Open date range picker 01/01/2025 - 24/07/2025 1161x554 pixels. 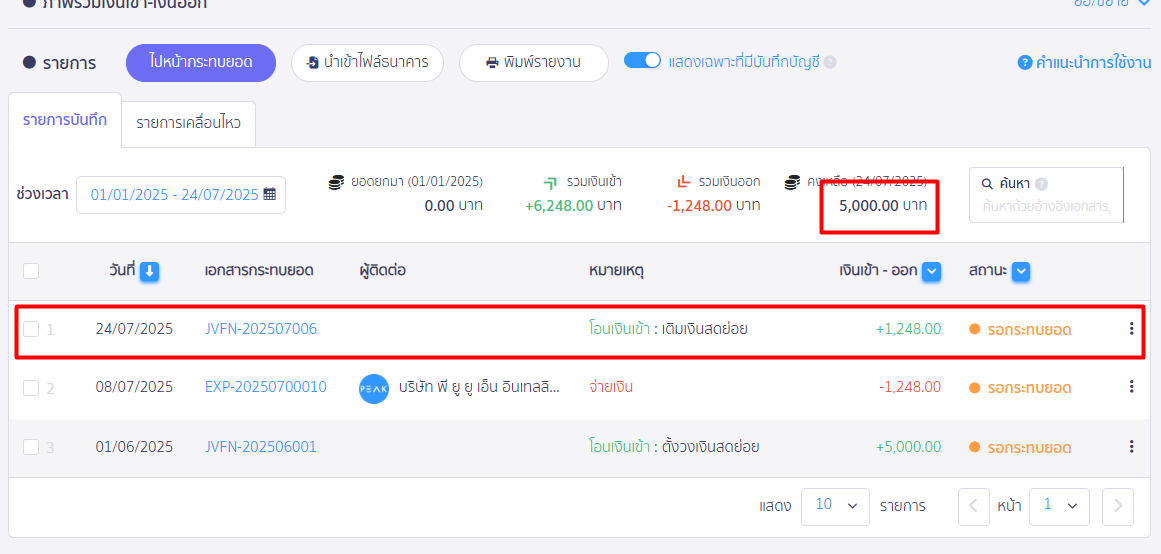click(x=181, y=195)
